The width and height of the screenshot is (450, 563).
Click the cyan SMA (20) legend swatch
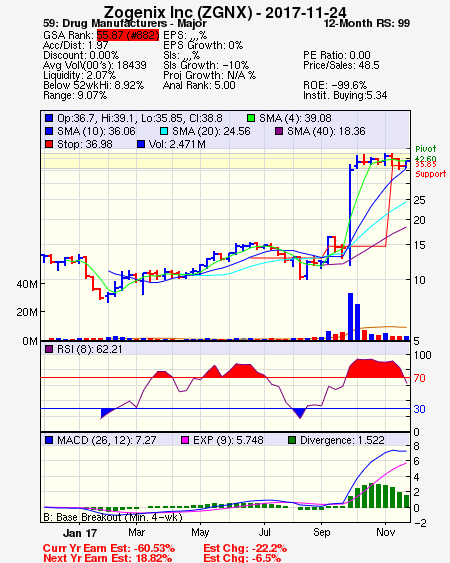pos(164,131)
